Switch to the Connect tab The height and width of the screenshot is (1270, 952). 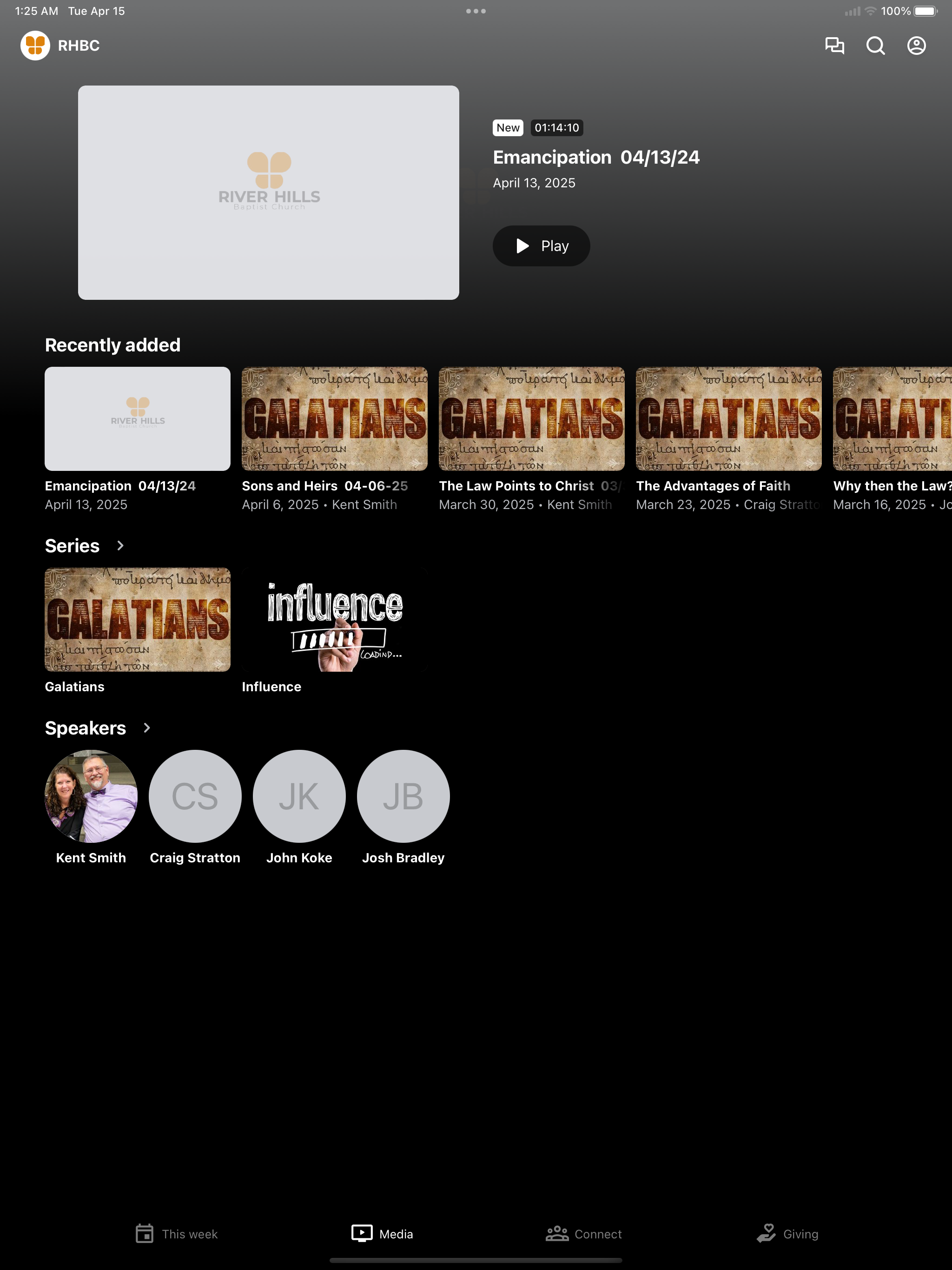click(x=584, y=1234)
